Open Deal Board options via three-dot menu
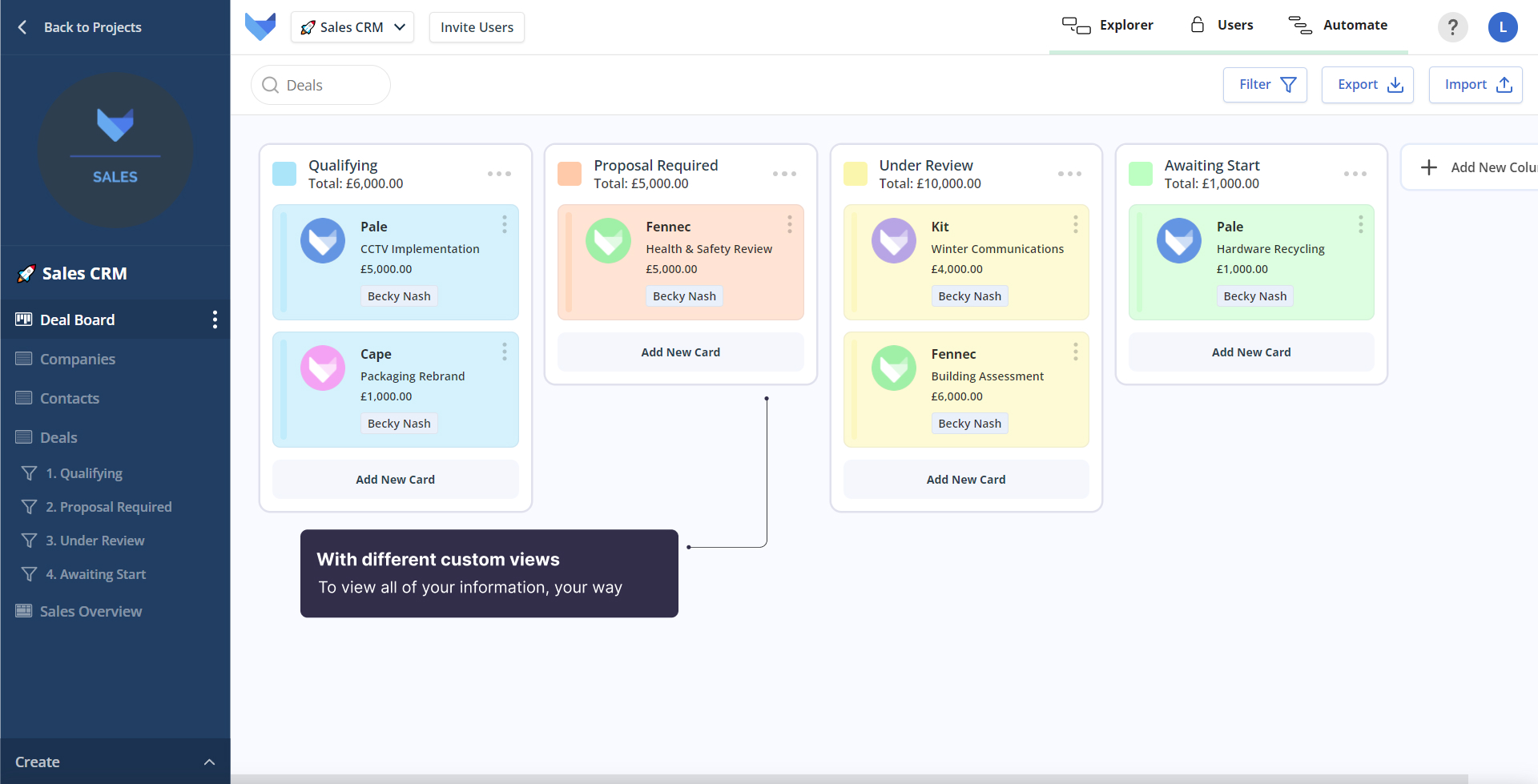 pyautogui.click(x=214, y=320)
